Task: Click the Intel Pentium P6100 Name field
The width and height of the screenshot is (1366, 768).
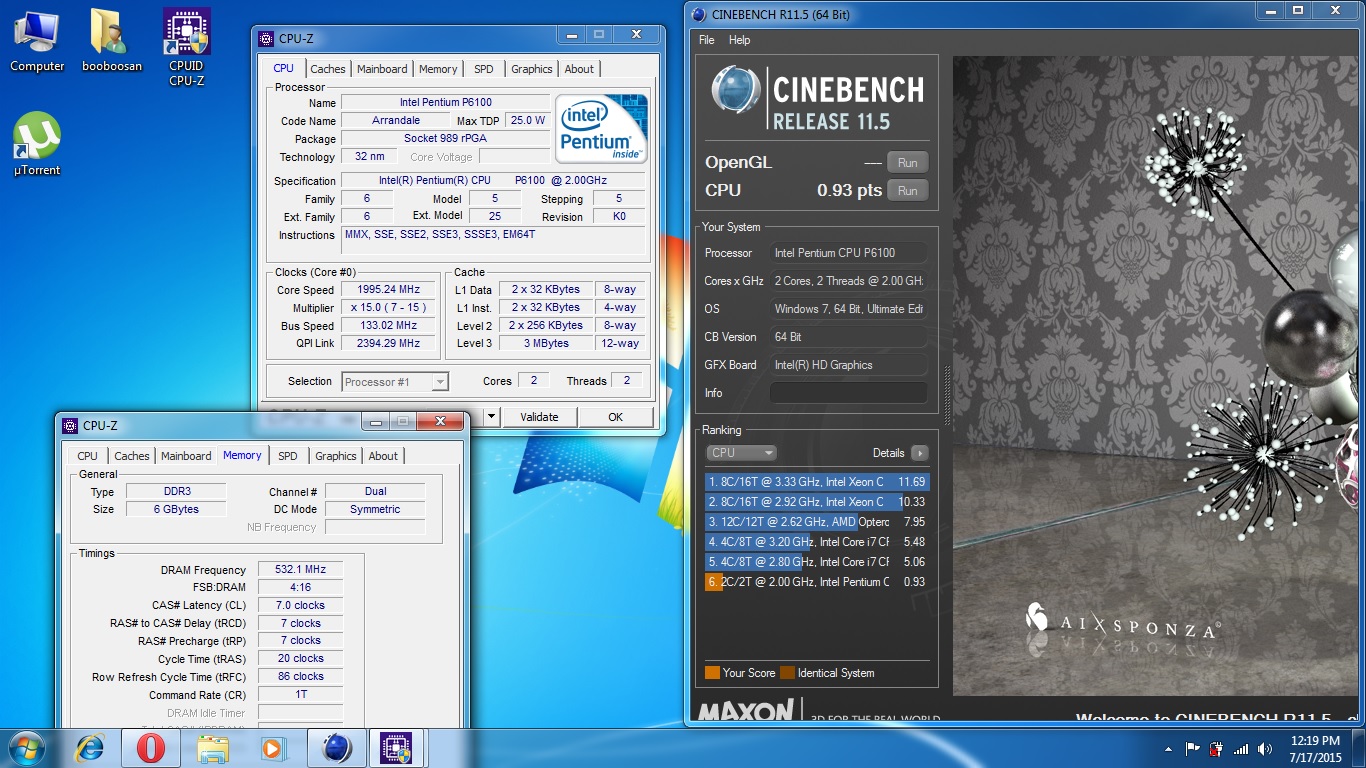Action: tap(445, 102)
